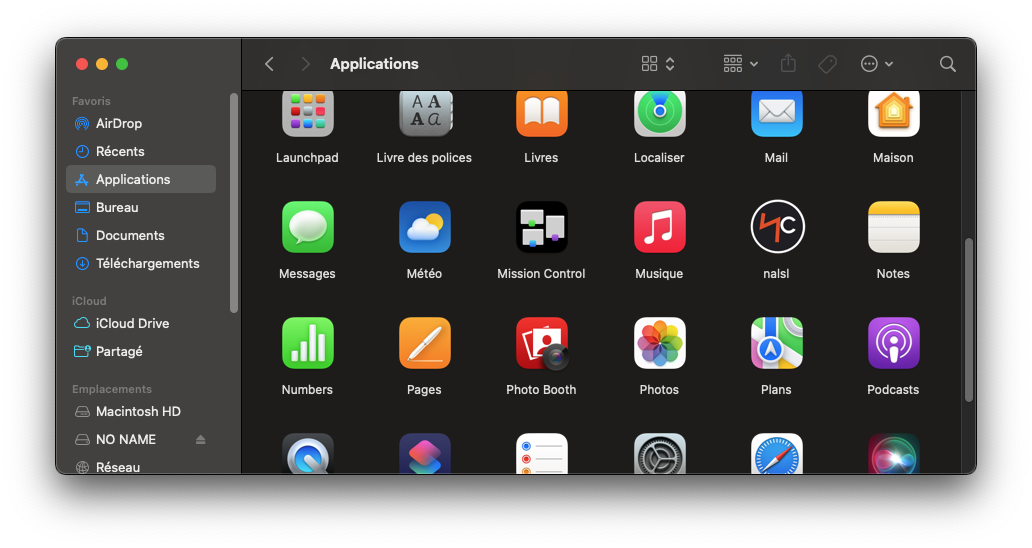Select the Safari compass icon
The width and height of the screenshot is (1032, 548).
tap(777, 453)
